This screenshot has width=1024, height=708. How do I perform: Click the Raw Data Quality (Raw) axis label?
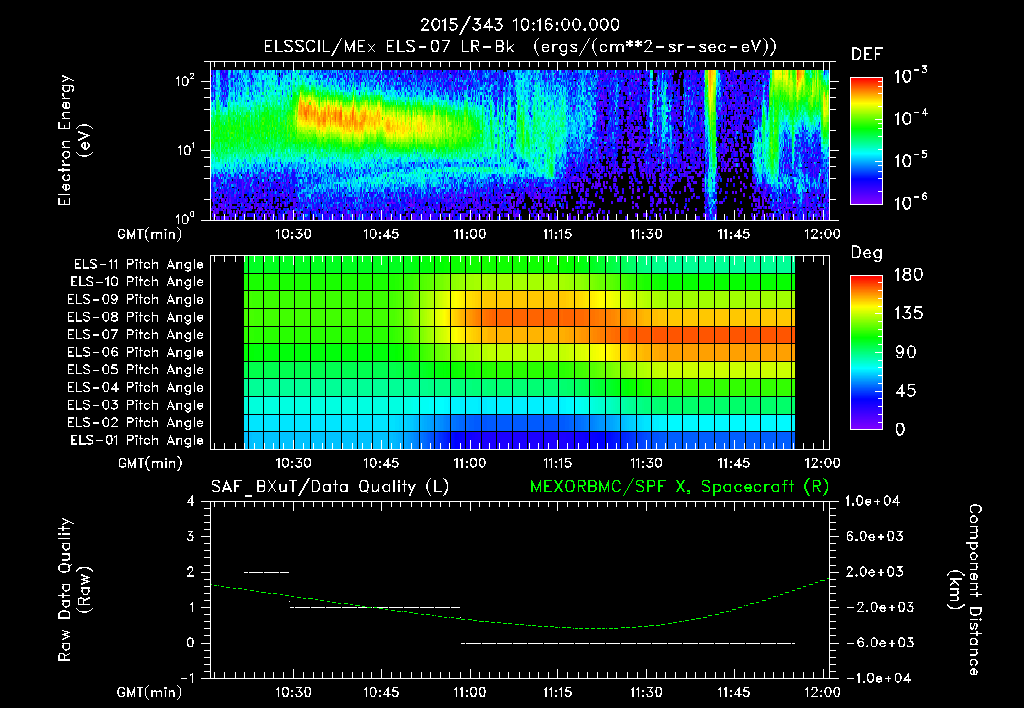point(73,590)
